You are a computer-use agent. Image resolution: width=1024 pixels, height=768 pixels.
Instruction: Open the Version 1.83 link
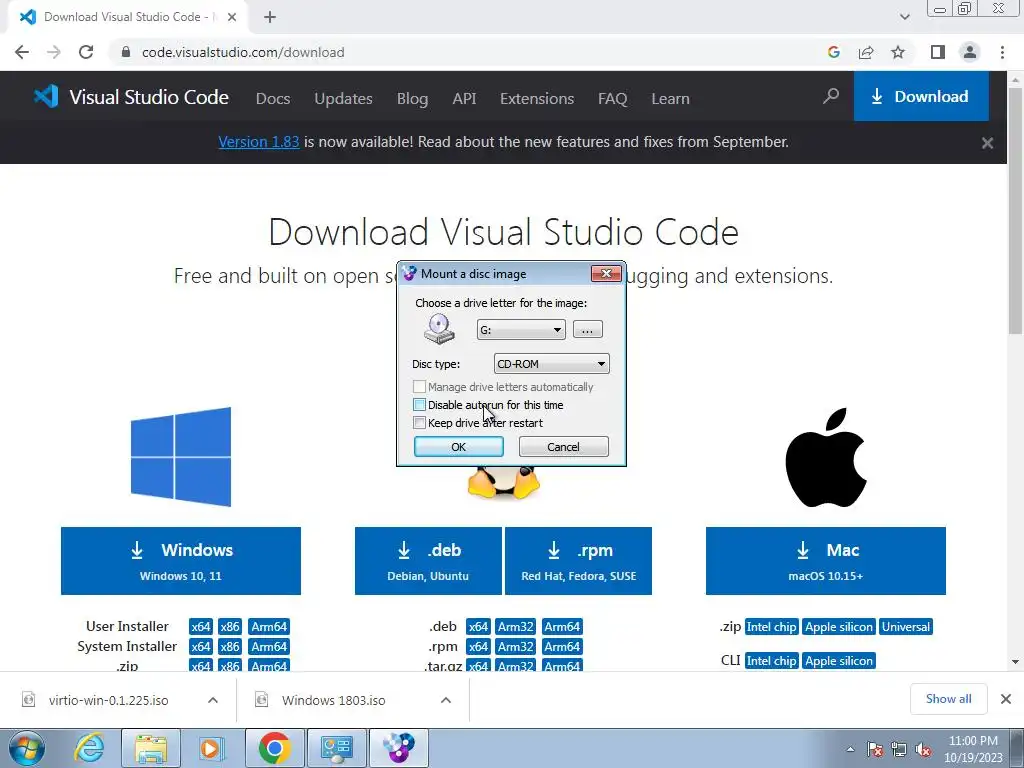[x=259, y=142]
